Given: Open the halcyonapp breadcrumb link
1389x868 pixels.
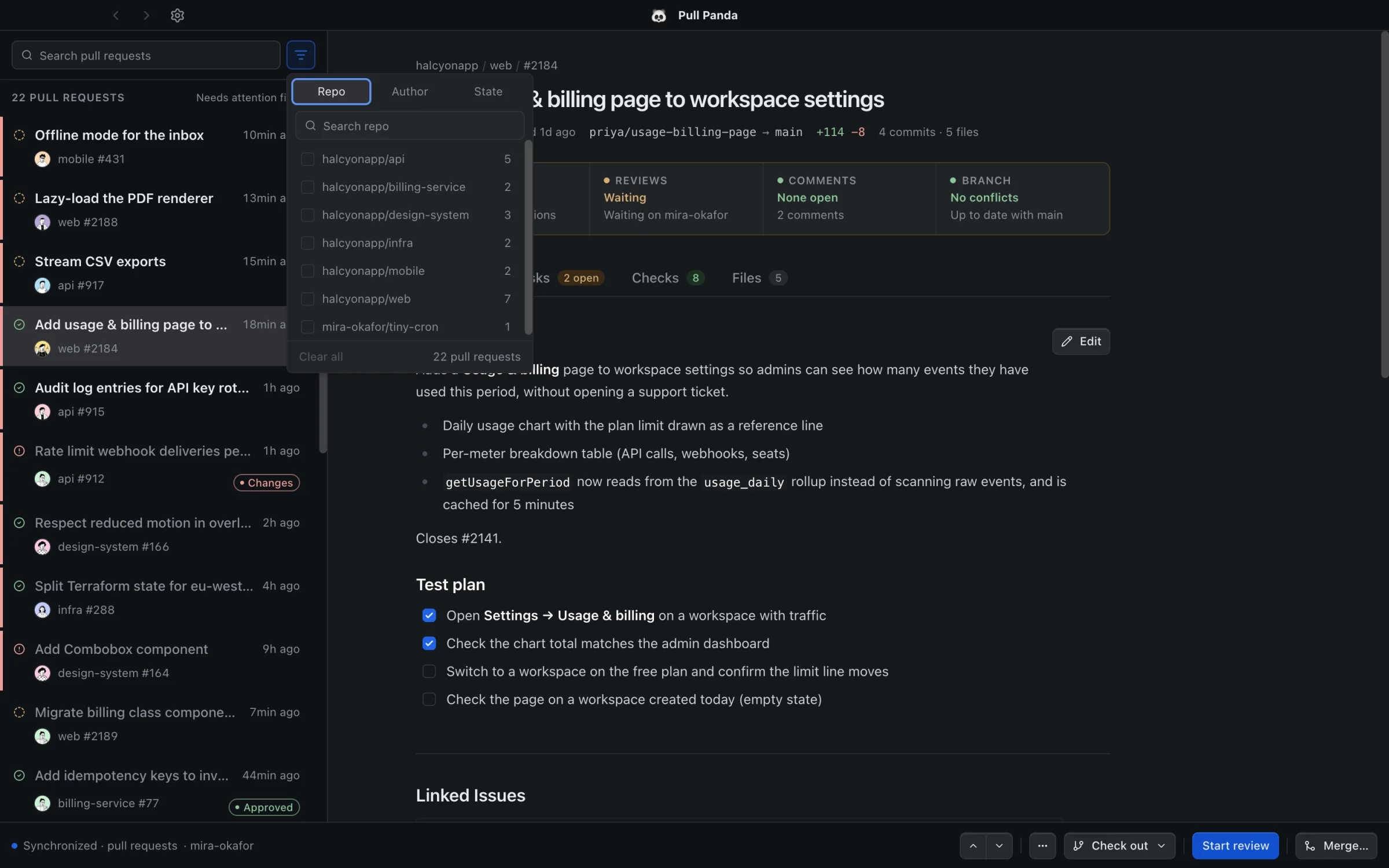Looking at the screenshot, I should coord(446,65).
